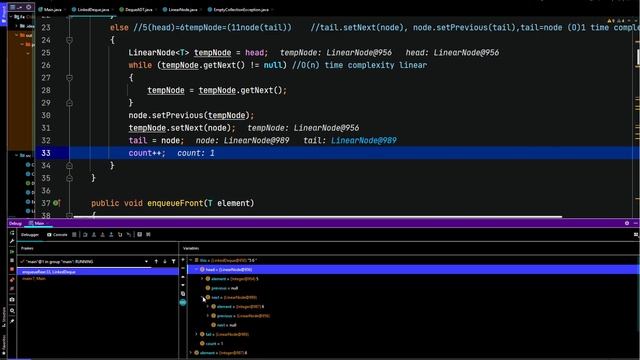Select the enqueueRear:33 LinkedDeque stack frame

coord(98,272)
